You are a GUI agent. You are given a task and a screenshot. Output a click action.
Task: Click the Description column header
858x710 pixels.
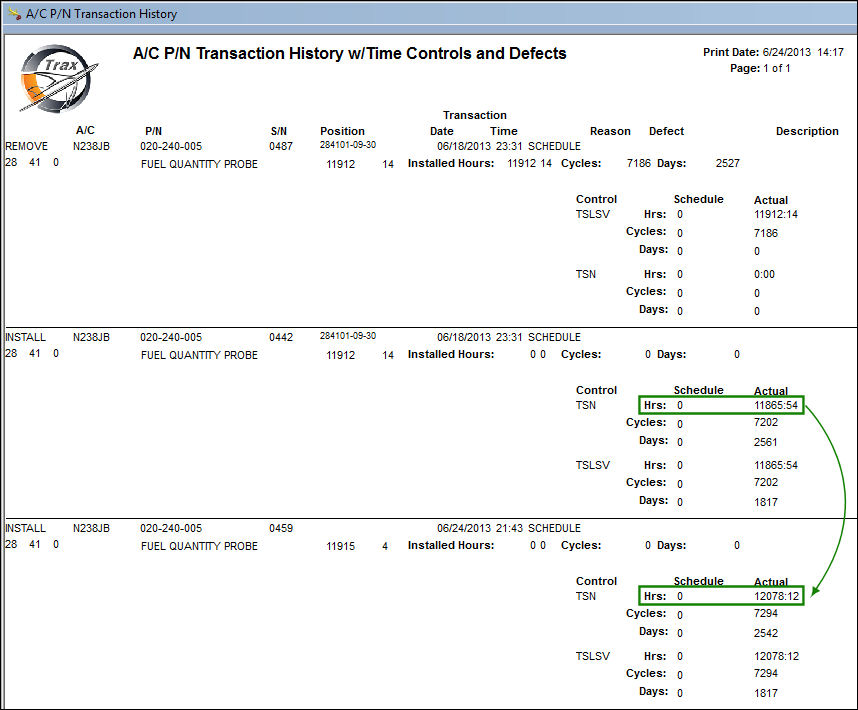click(807, 131)
